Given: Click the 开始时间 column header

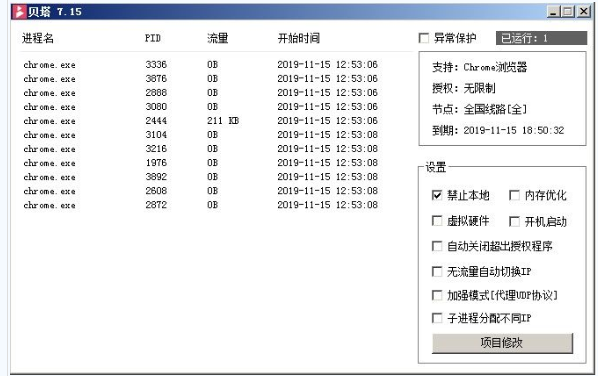Looking at the screenshot, I should 299,38.
